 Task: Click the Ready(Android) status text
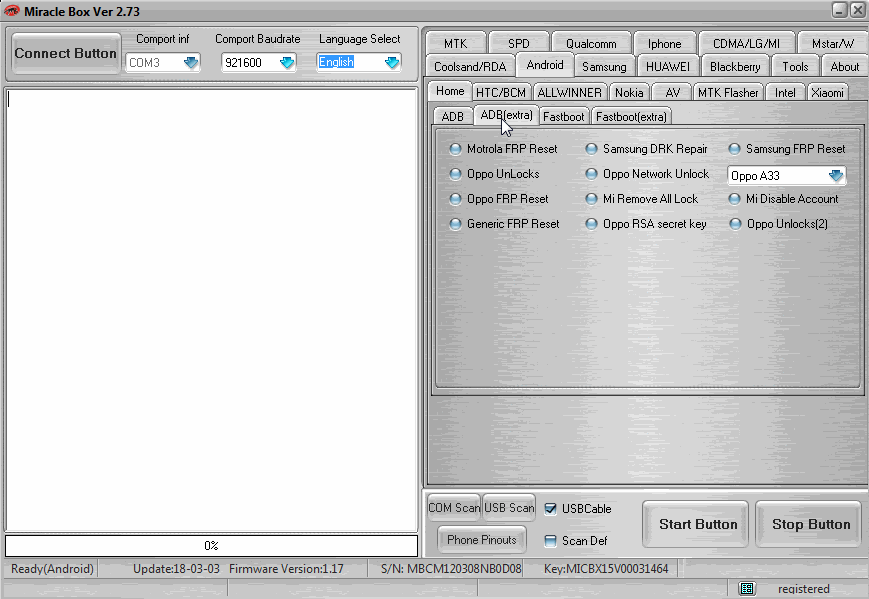(x=52, y=569)
